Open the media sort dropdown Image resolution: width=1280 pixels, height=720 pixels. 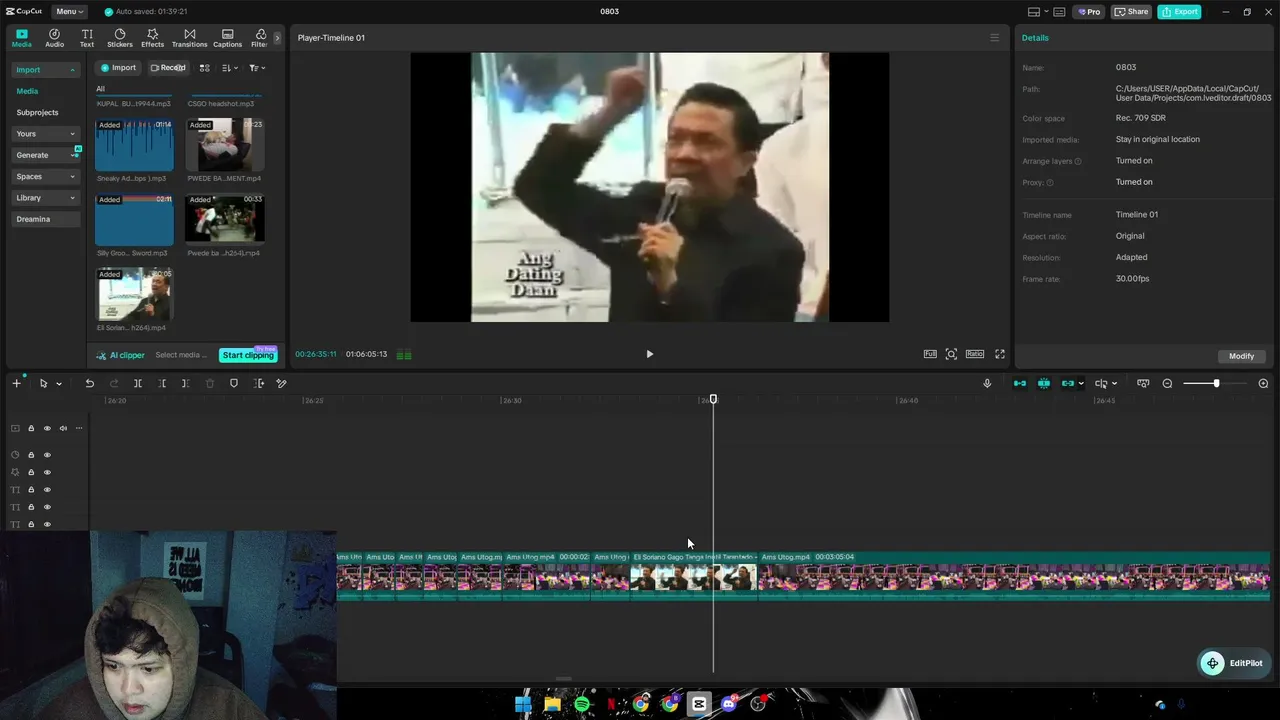(229, 68)
